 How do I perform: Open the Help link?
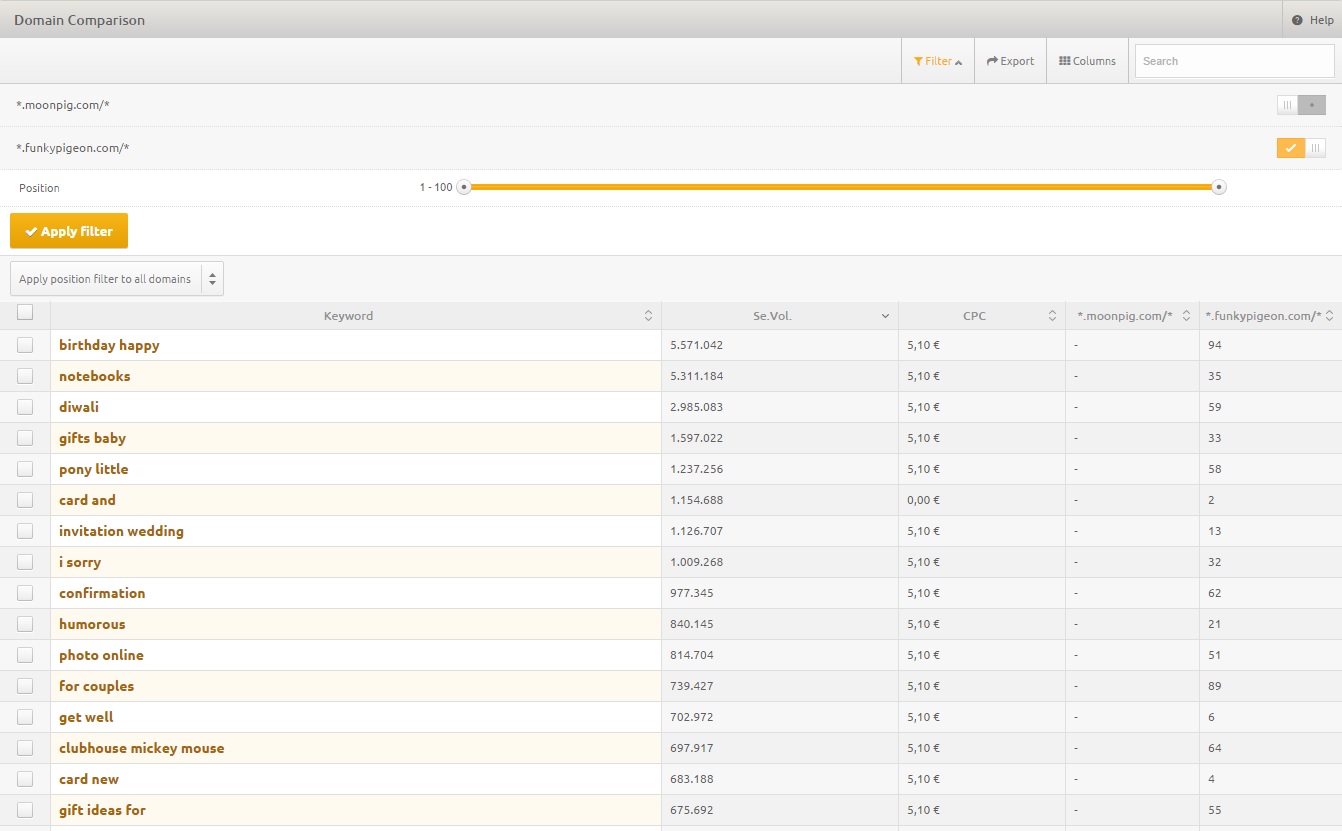click(1312, 20)
